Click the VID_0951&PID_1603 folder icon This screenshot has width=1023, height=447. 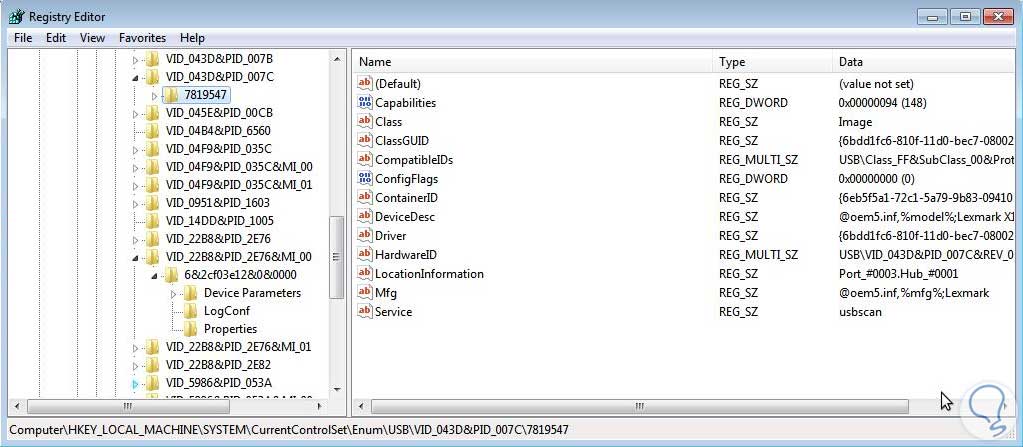[152, 203]
